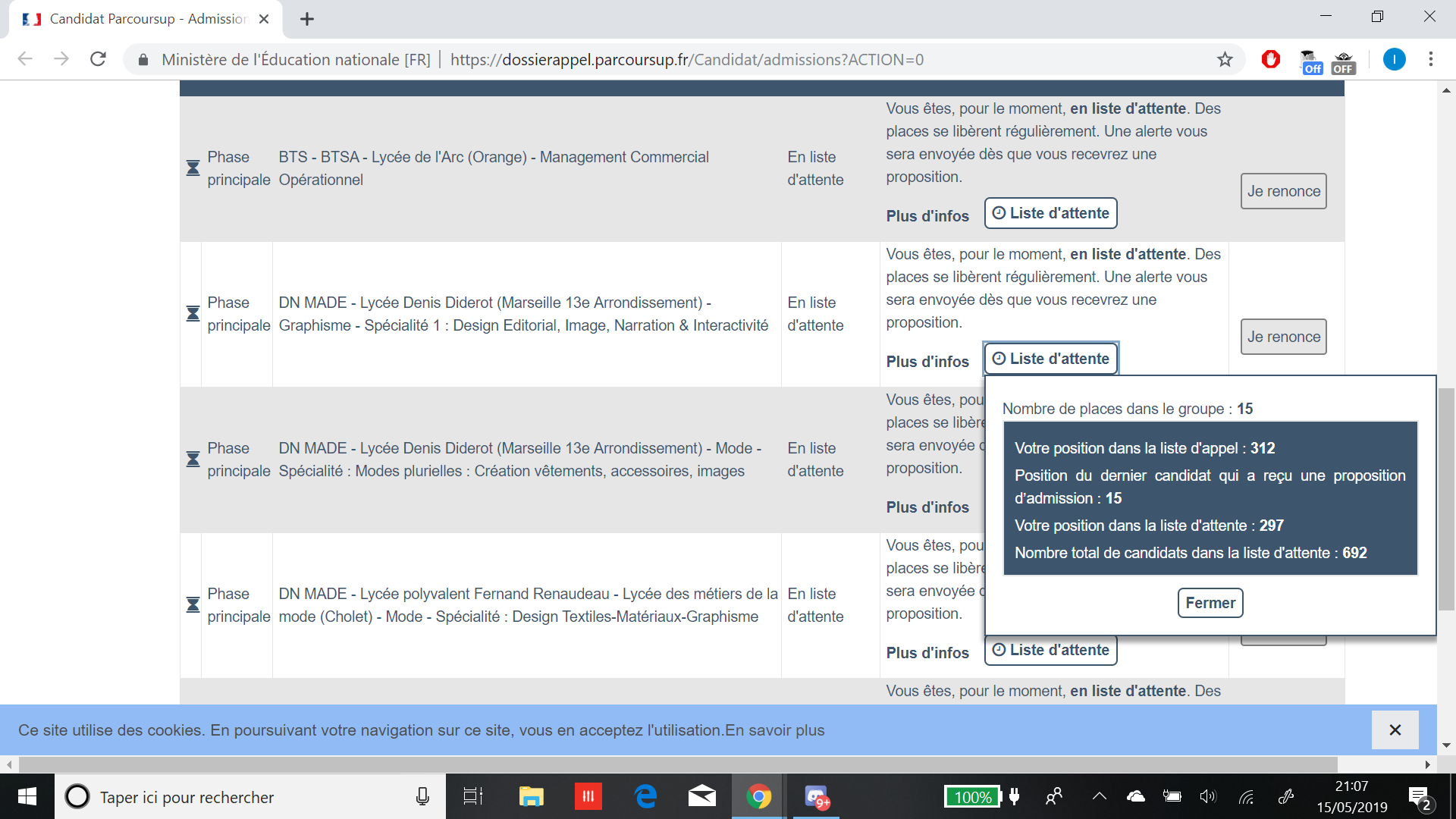
Task: Open 'Liste d'attente' for Fernand Renaudeau row
Action: (1050, 651)
